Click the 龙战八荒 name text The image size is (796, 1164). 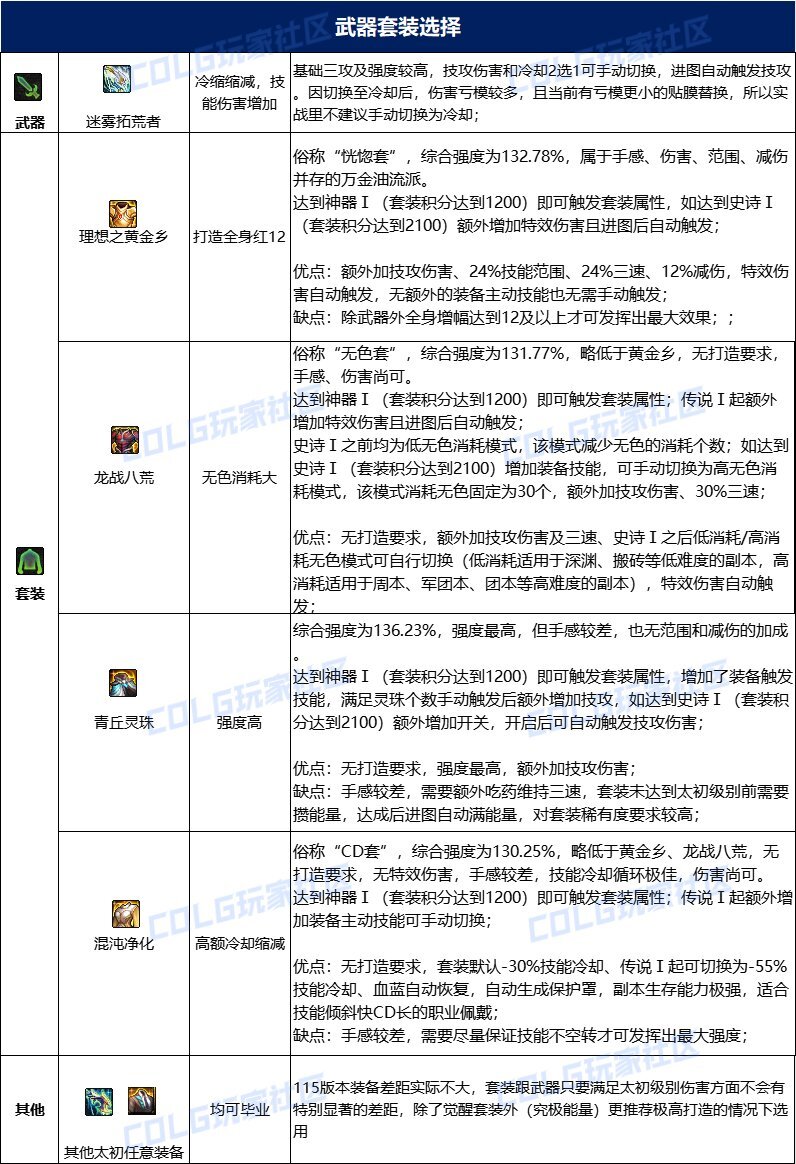123,477
